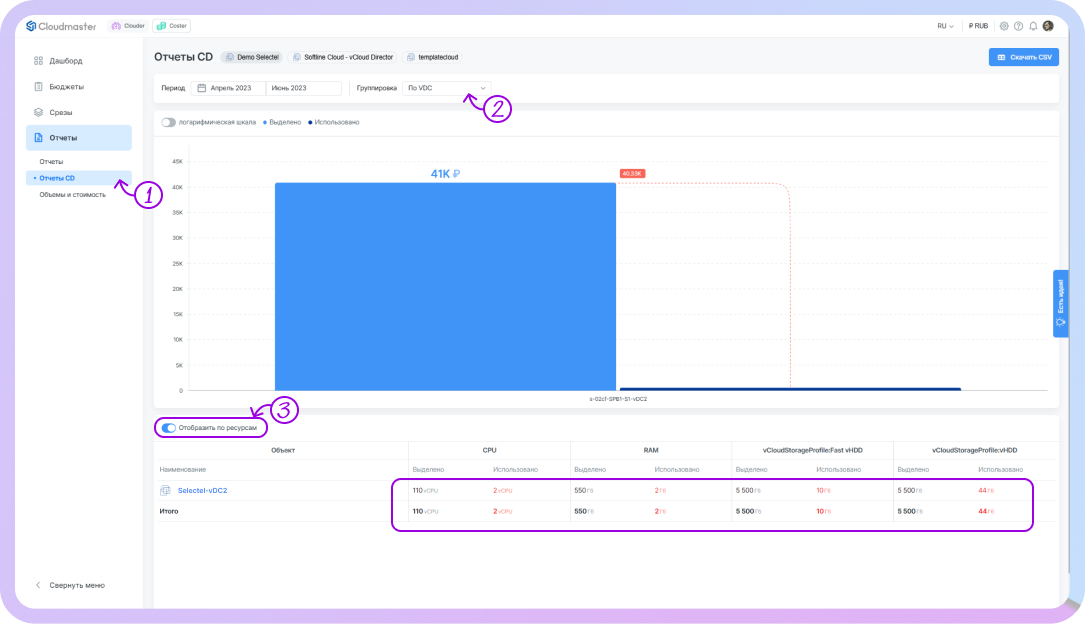Click the user avatar in header
This screenshot has width=1085, height=624.
[1048, 26]
